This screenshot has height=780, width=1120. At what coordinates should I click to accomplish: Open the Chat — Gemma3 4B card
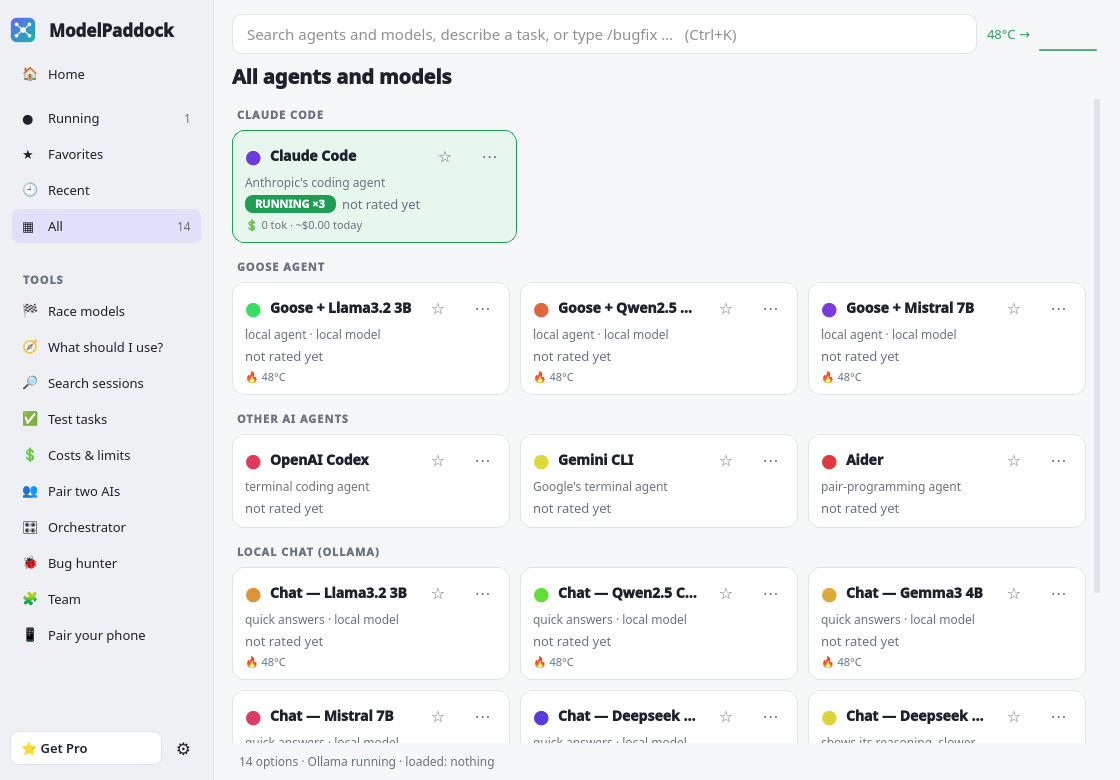(946, 624)
